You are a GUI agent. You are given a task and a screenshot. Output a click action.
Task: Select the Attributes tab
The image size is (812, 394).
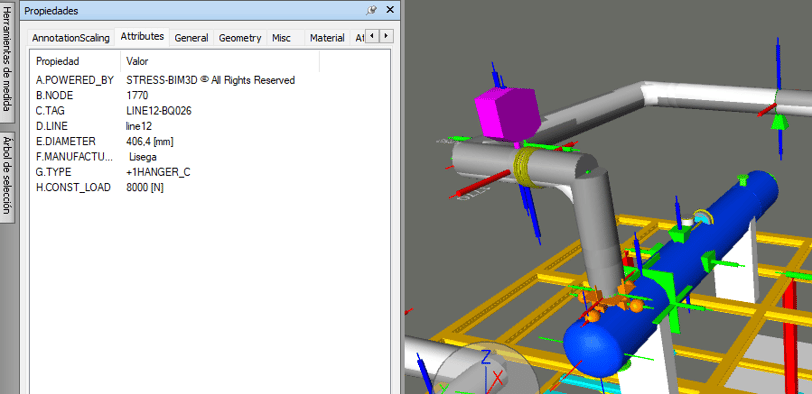tap(142, 36)
